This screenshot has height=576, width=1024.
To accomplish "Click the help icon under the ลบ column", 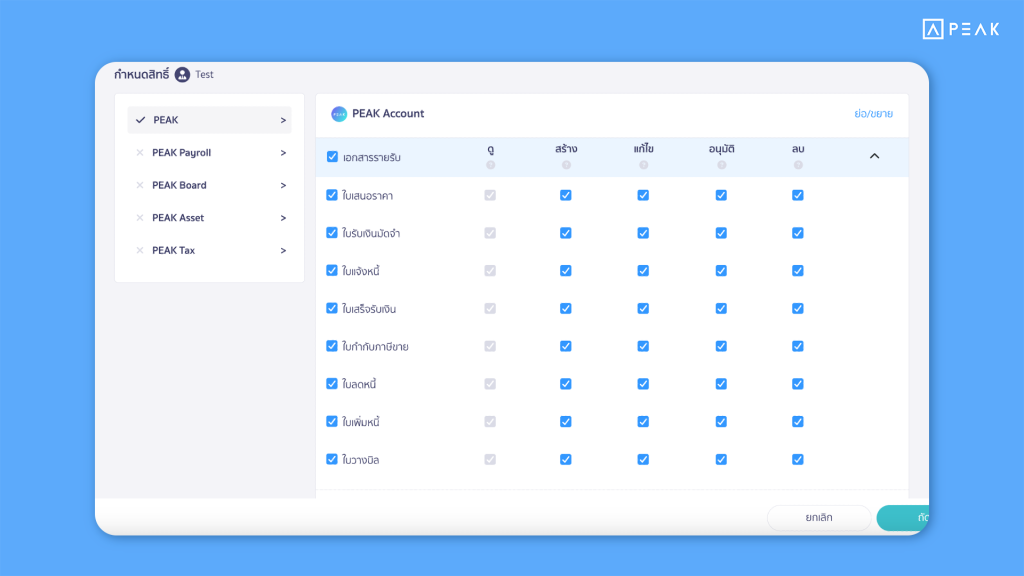I will (798, 165).
